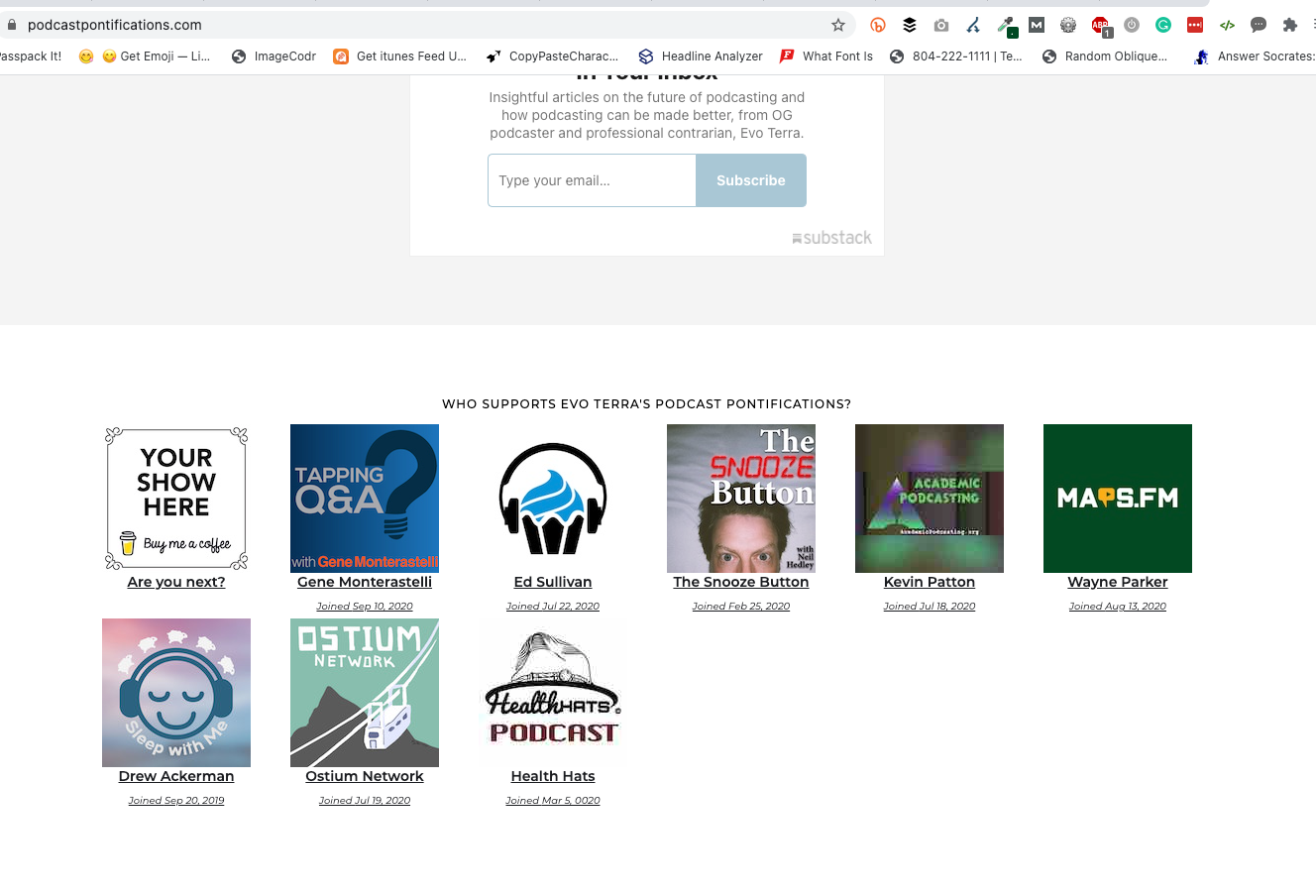
Task: Open the Bitly extension icon
Action: tap(878, 25)
